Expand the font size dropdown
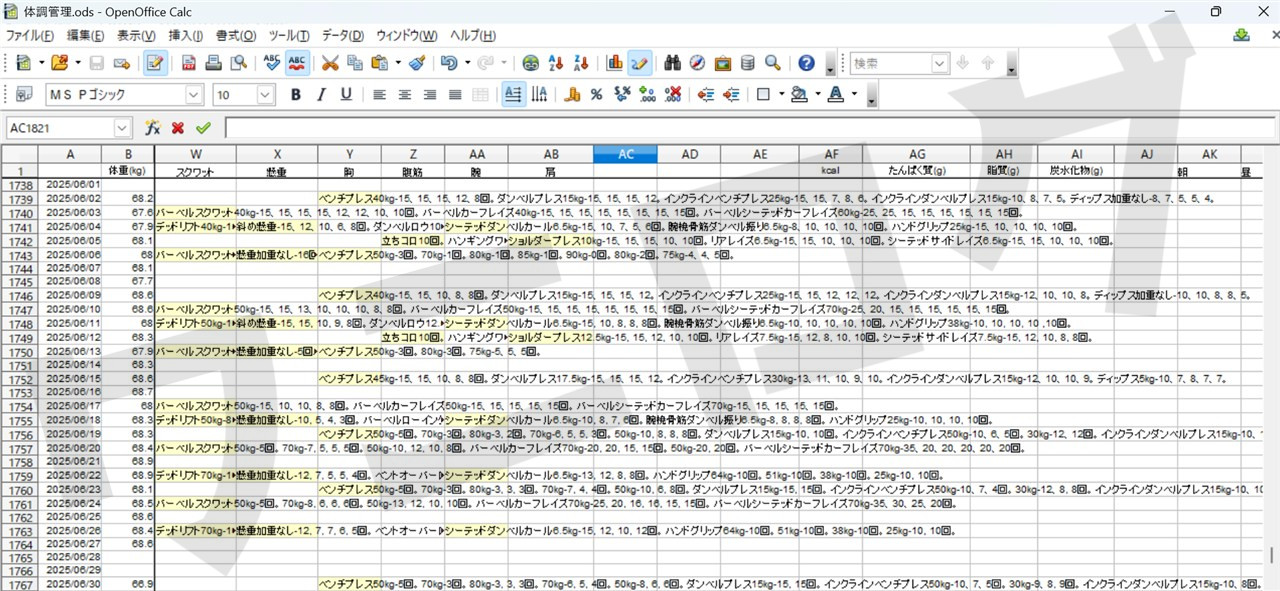Screen dimensions: 1280x591 265,94
